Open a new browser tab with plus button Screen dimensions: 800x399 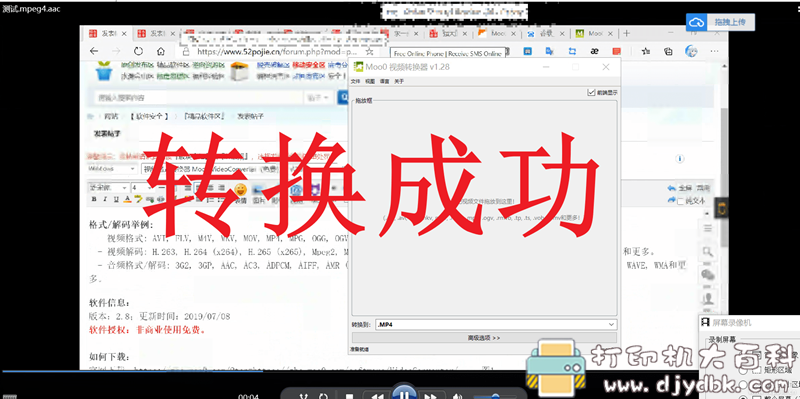click(627, 34)
